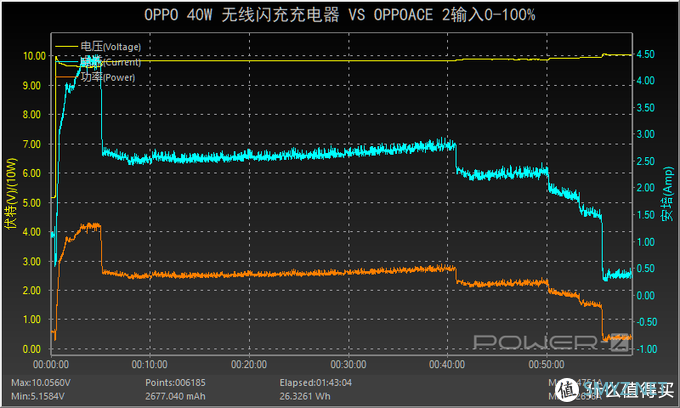Screen dimensions: 680x408
Task: Click the 00:00:00 time axis label
Action: coord(51,364)
